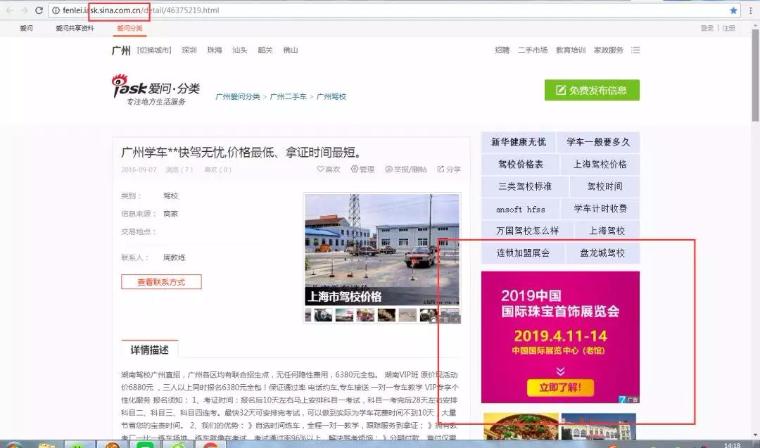Image resolution: width=760 pixels, height=448 pixels.
Task: Open the 爱问 top navigation link
Action: (26, 28)
